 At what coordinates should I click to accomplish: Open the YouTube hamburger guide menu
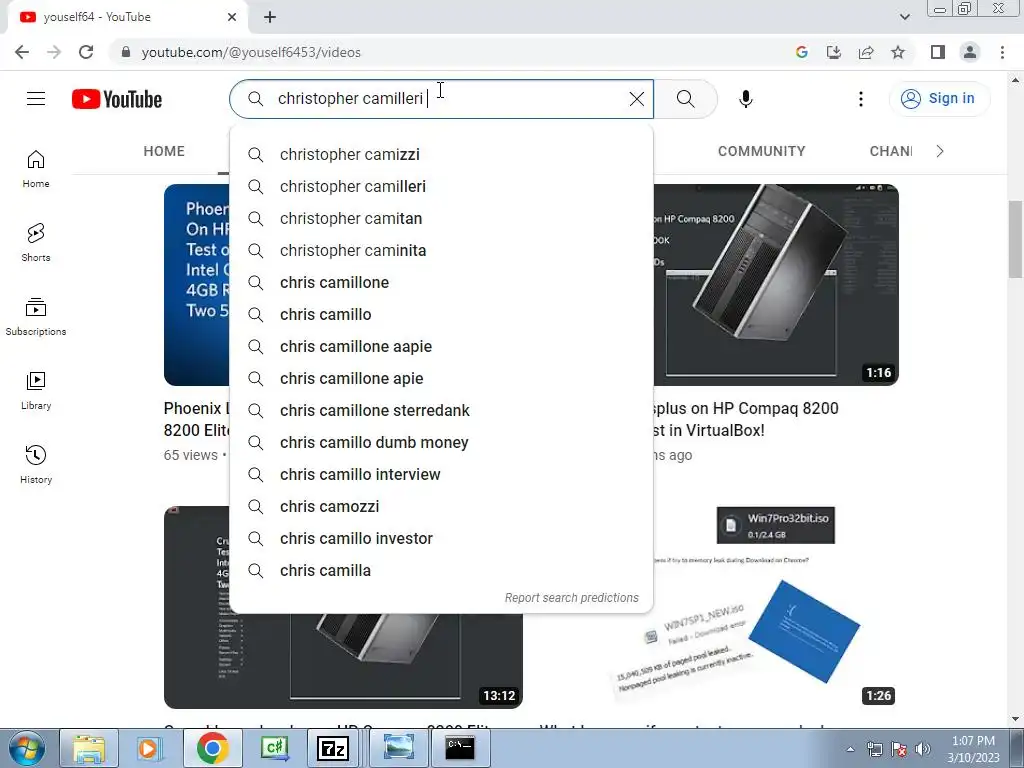pos(36,99)
